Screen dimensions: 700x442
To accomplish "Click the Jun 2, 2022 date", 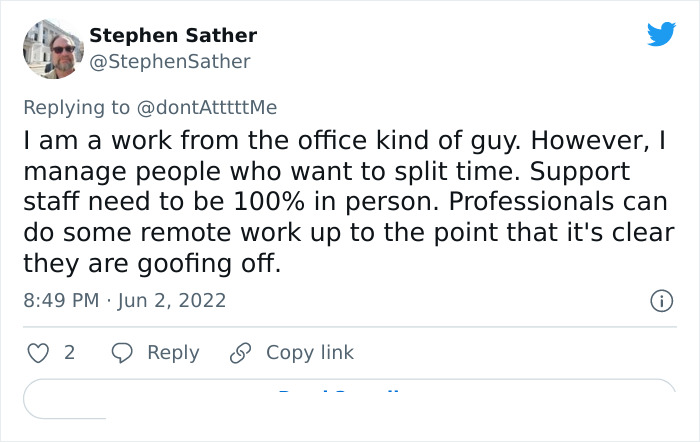I will point(173,300).
